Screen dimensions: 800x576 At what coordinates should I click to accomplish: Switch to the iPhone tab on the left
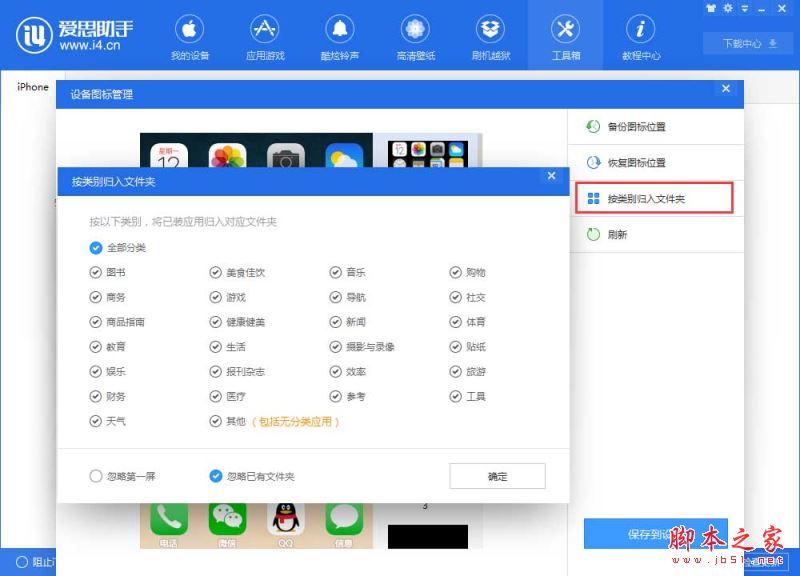pos(31,87)
